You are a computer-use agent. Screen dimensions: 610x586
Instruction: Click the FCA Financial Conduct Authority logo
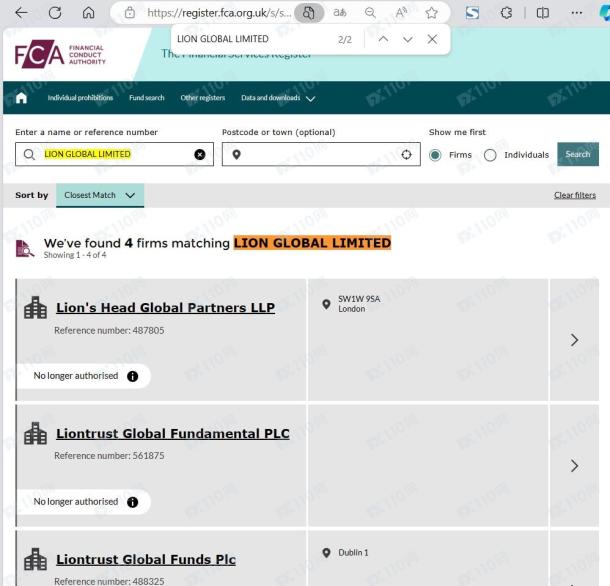60,54
